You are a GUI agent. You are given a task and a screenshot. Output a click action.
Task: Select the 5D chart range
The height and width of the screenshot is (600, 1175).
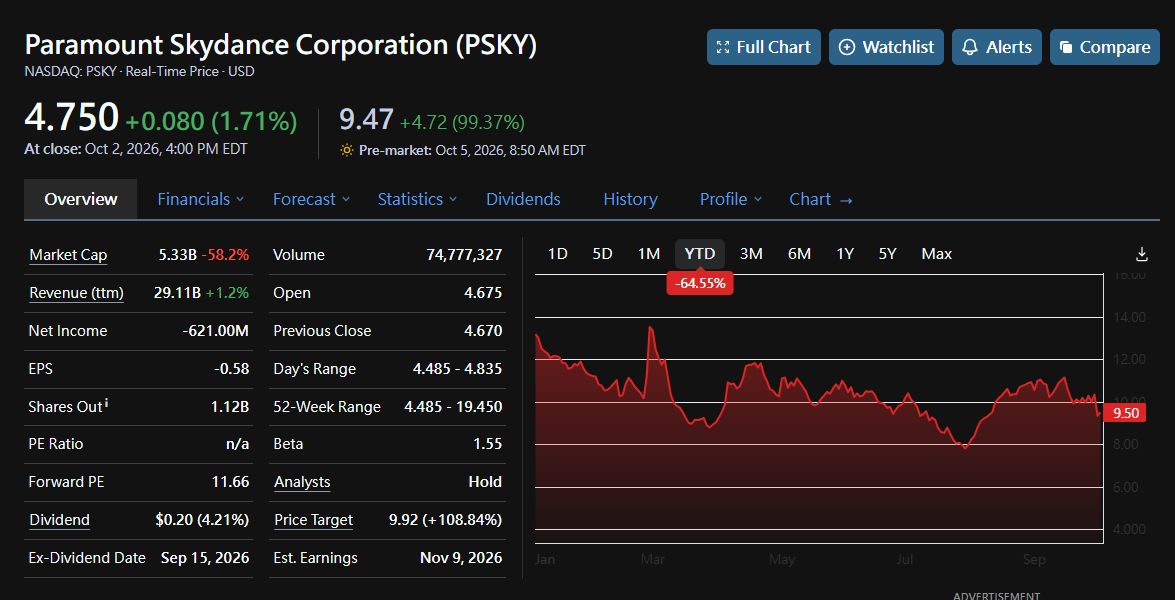(602, 254)
